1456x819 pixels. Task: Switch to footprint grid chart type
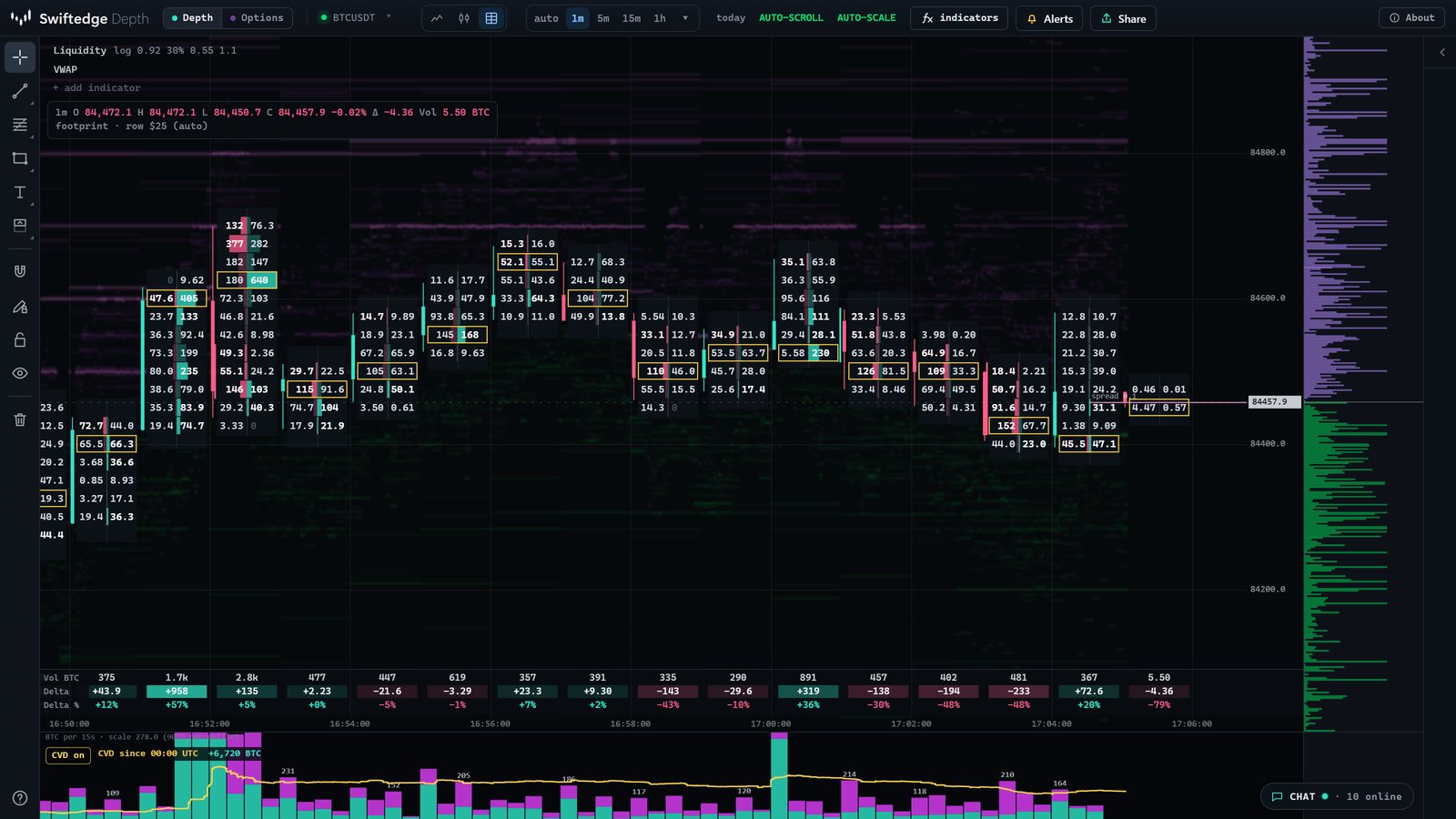(491, 18)
